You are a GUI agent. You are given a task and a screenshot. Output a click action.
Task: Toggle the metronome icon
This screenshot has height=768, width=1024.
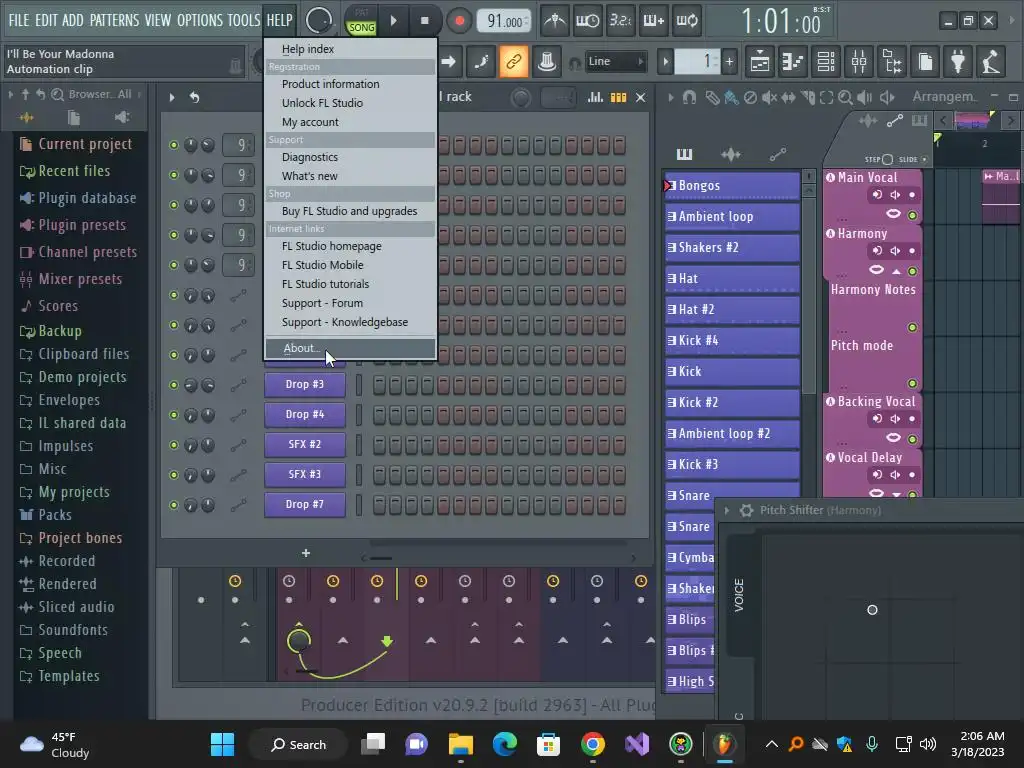point(555,21)
